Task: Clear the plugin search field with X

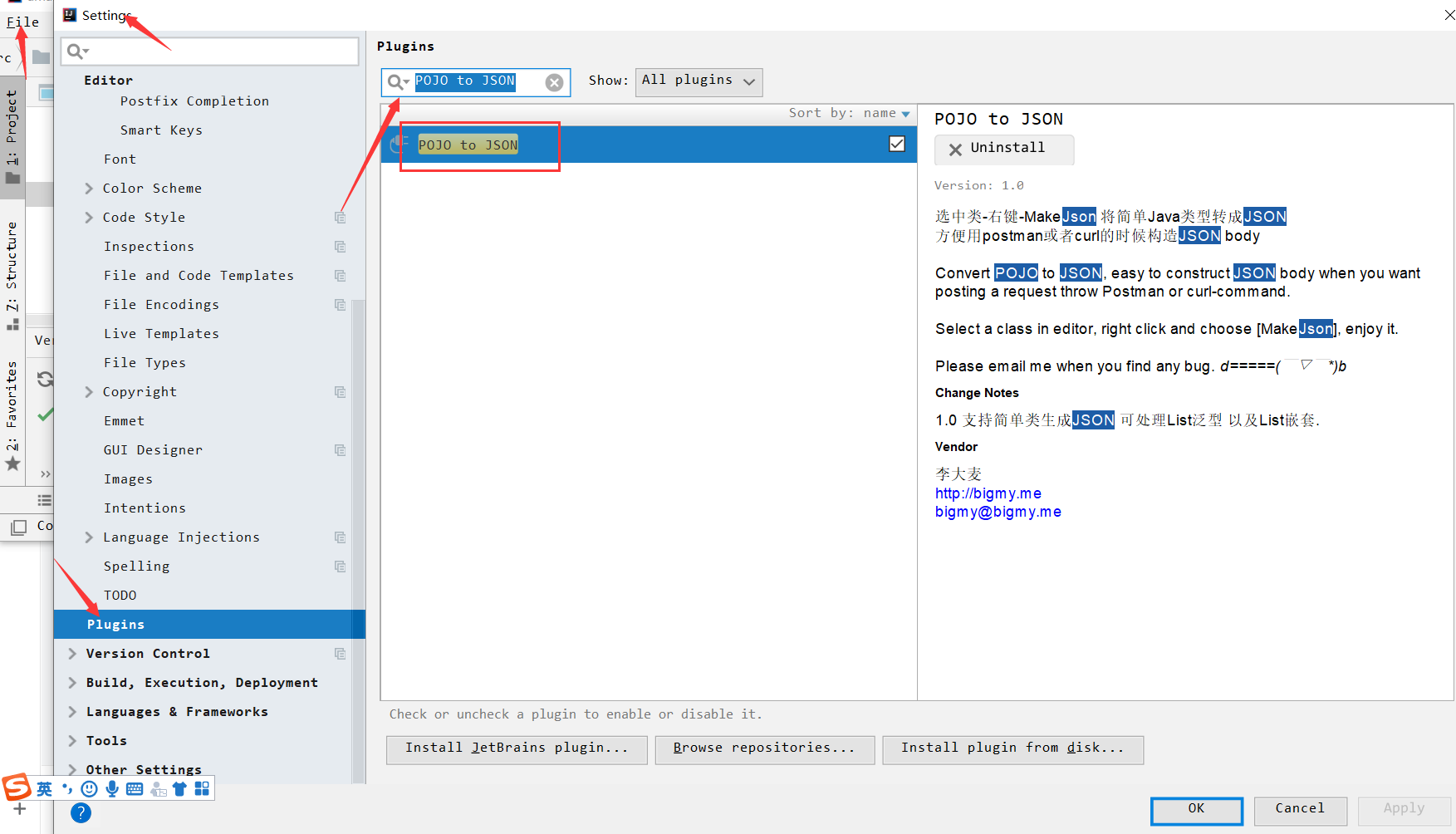Action: [x=554, y=81]
